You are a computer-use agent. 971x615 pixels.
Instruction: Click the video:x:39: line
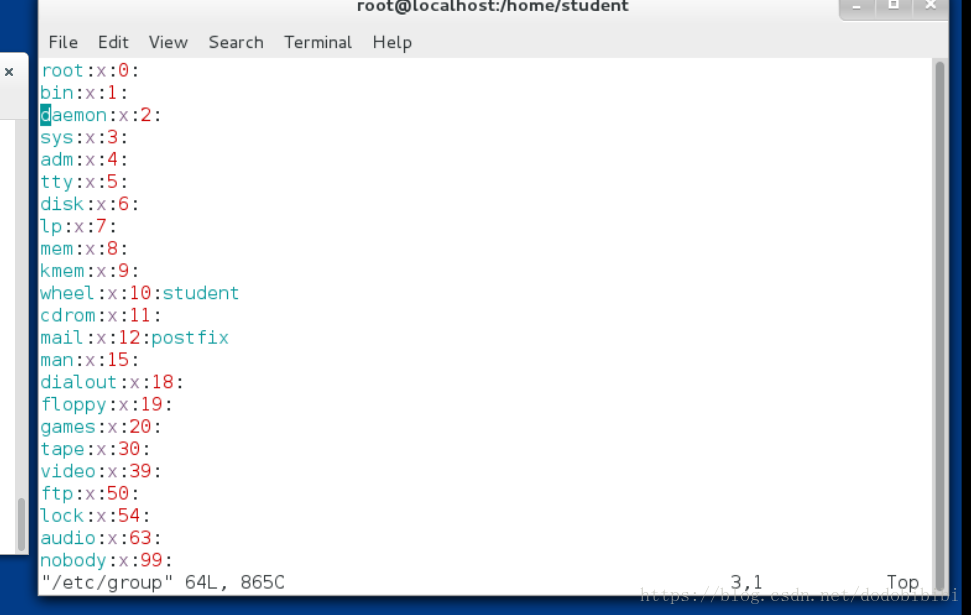[101, 472]
